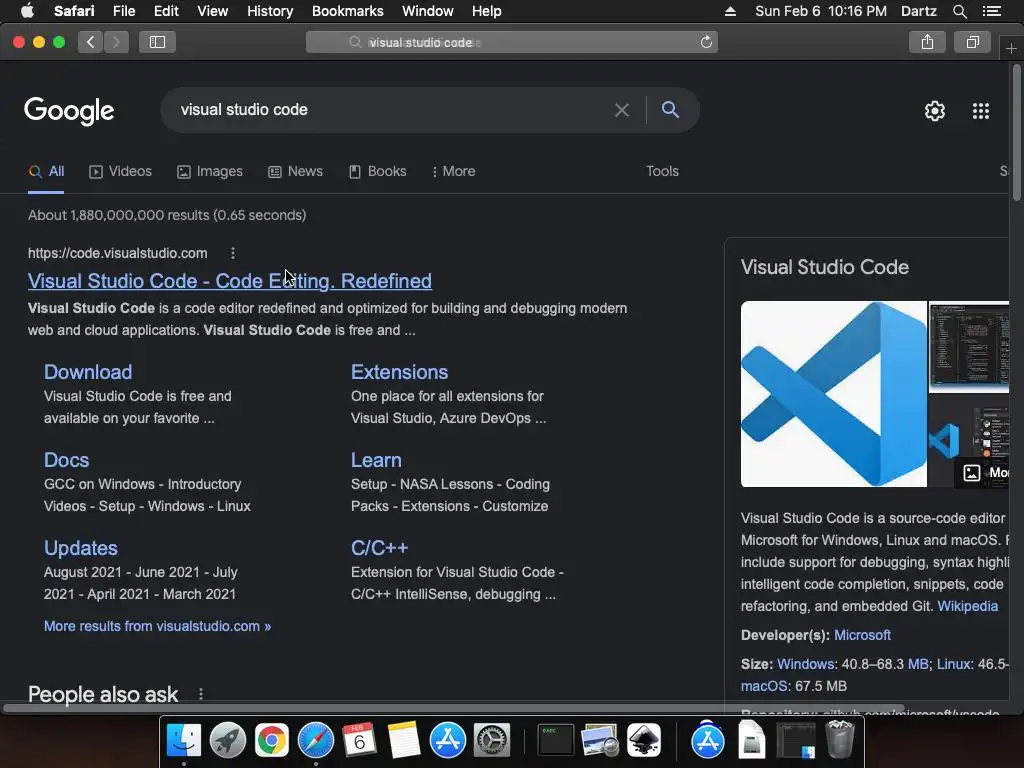
Task: Open the History menu
Action: [270, 11]
